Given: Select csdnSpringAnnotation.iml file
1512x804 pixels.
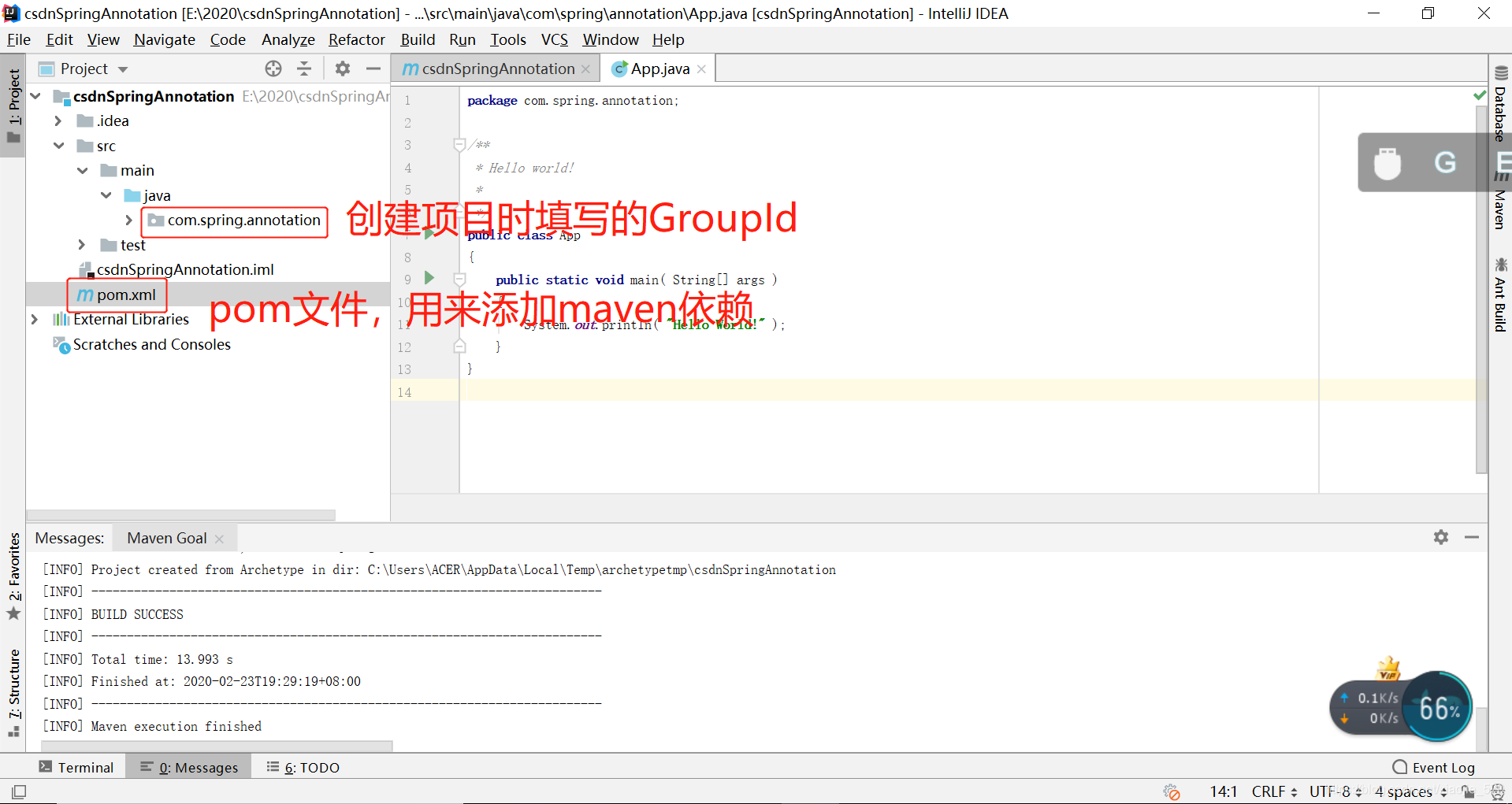Looking at the screenshot, I should [185, 269].
